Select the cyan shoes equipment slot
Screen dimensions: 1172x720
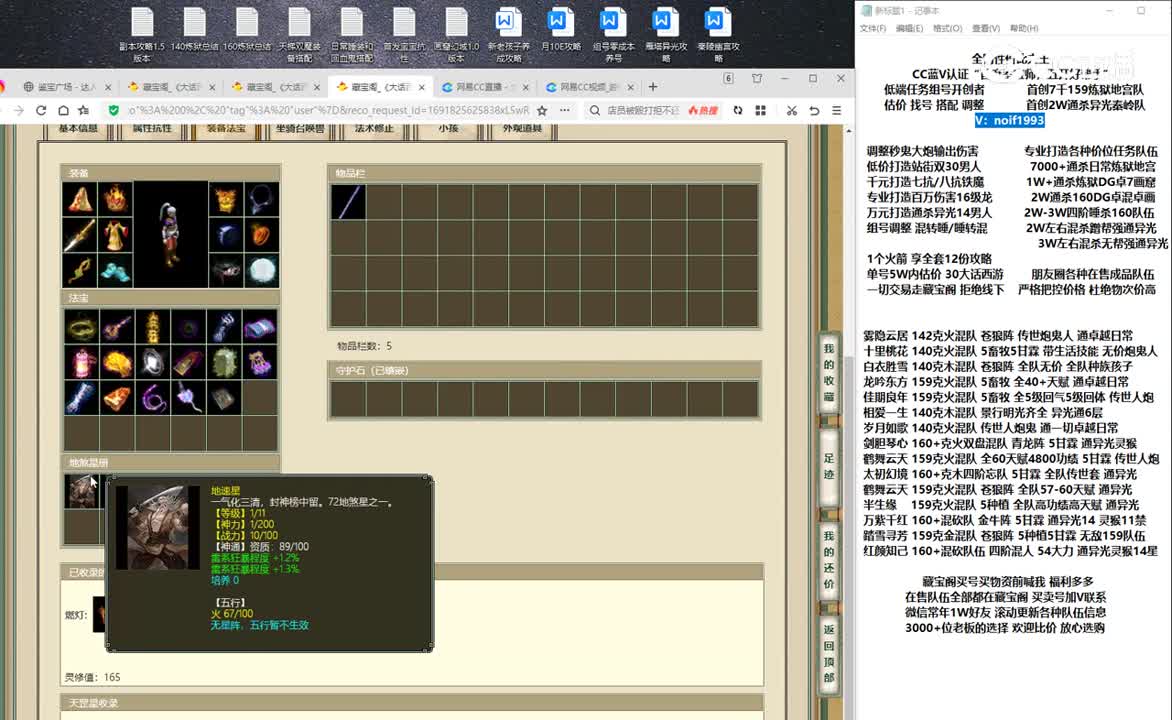pos(115,271)
